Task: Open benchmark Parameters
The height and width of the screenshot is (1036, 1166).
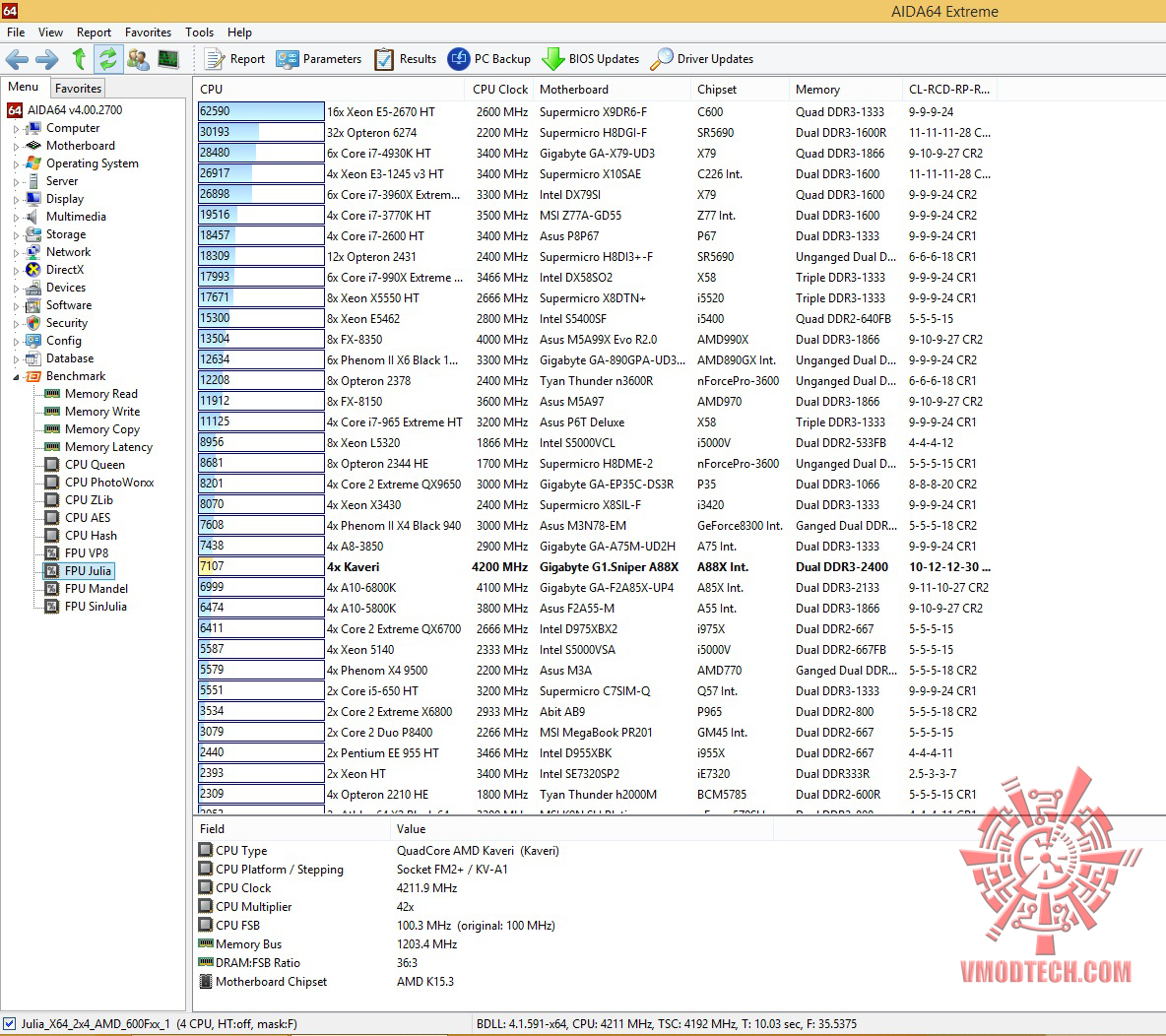Action: pyautogui.click(x=318, y=59)
